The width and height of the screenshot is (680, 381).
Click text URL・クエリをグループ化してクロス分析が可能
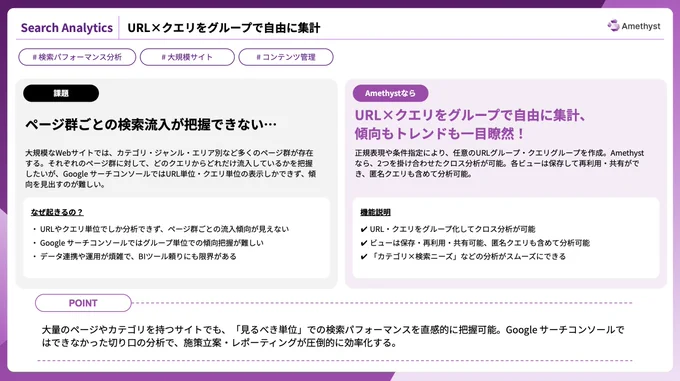[x=452, y=229]
